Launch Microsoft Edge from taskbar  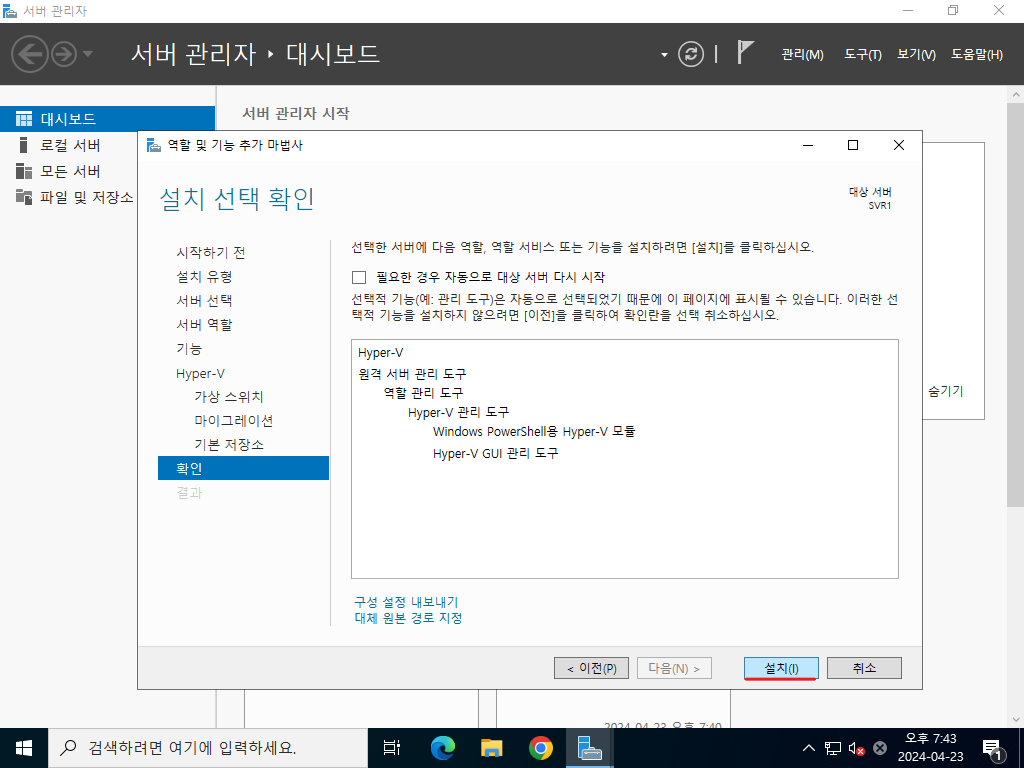(x=442, y=748)
